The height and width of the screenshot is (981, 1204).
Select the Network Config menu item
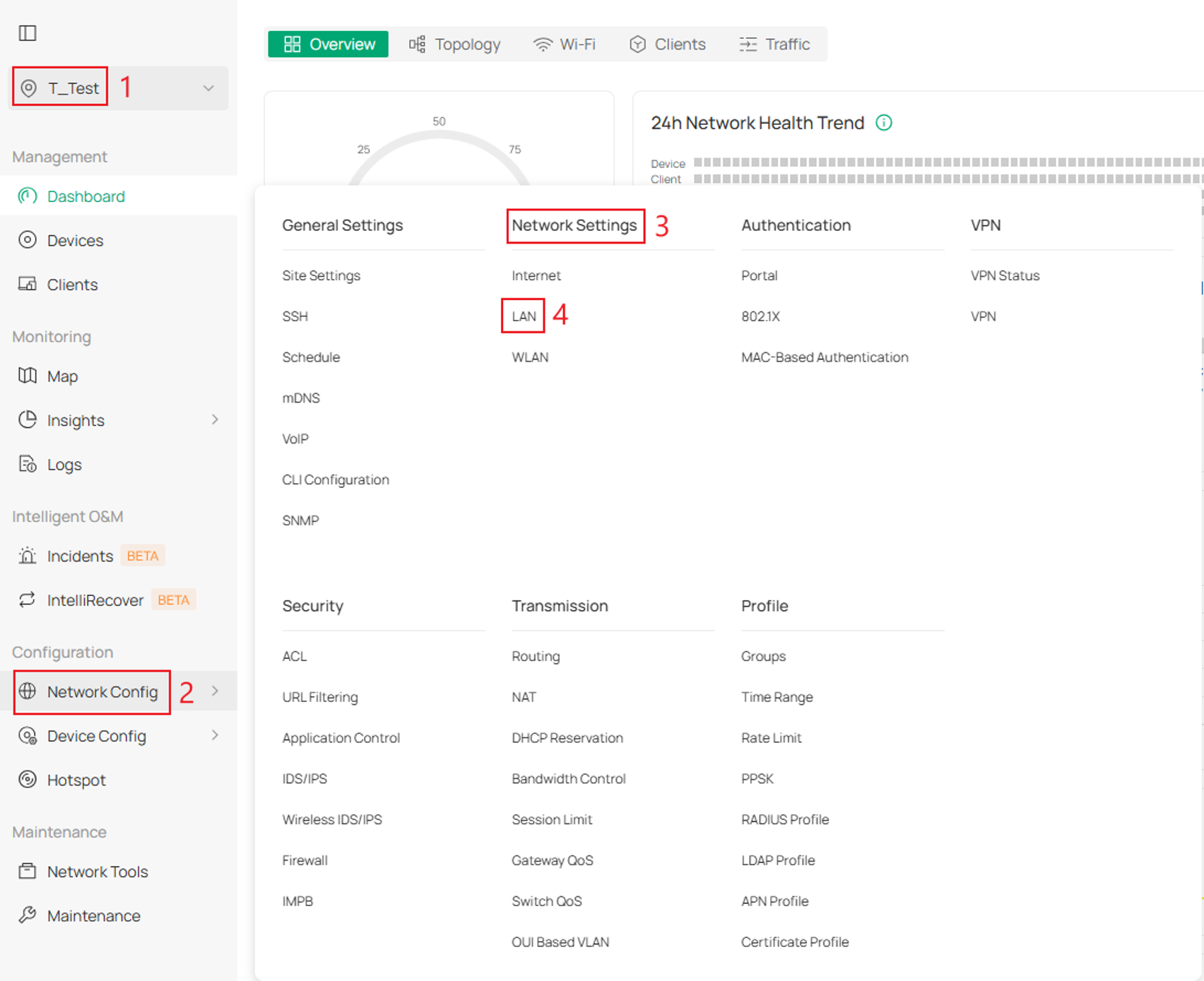[119, 691]
